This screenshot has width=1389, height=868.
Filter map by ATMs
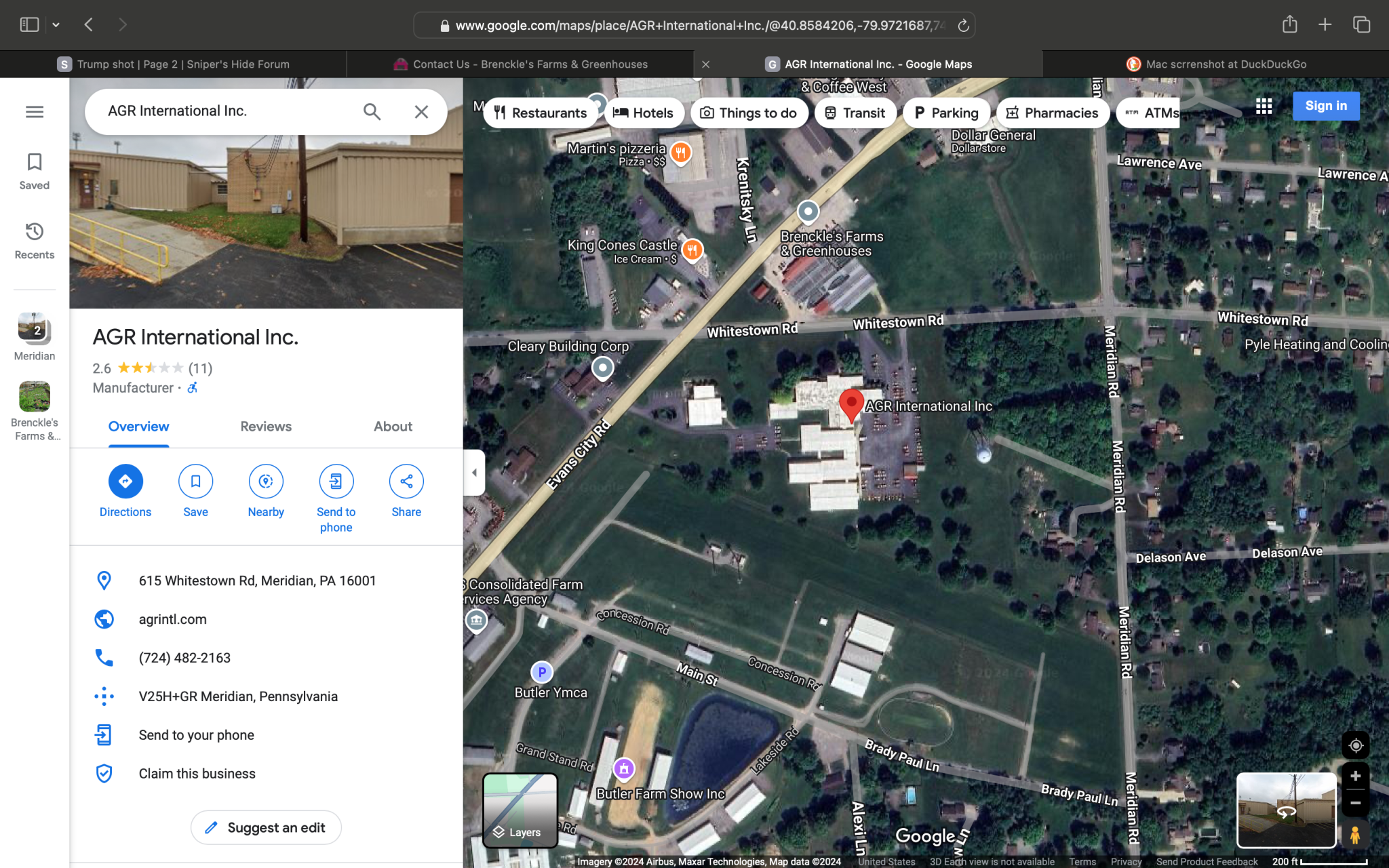pos(1148,113)
